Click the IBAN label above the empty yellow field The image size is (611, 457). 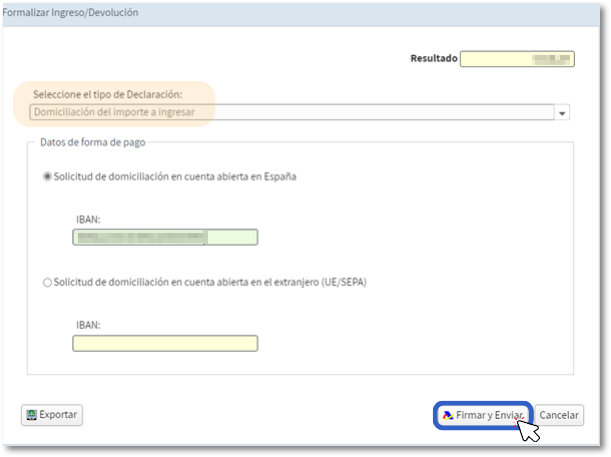click(88, 325)
